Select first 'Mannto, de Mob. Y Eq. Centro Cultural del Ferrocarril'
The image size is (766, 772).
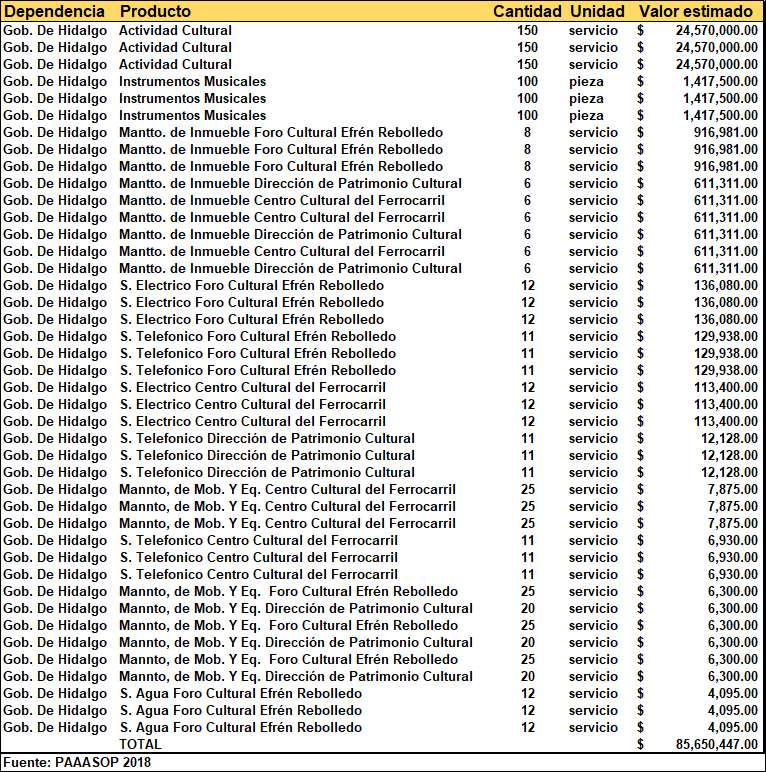287,489
